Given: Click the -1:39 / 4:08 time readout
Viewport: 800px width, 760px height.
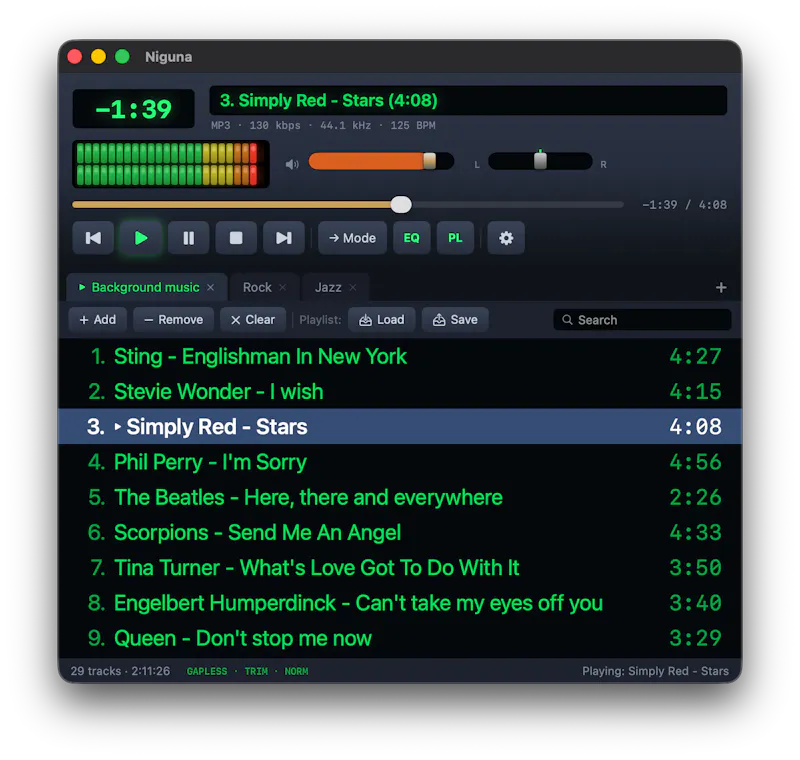Looking at the screenshot, I should pyautogui.click(x=684, y=205).
